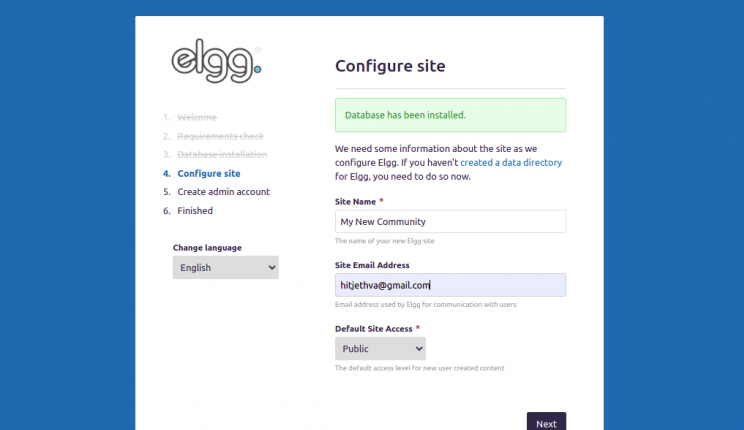
Task: Click the Default Site Access label
Action: point(375,328)
